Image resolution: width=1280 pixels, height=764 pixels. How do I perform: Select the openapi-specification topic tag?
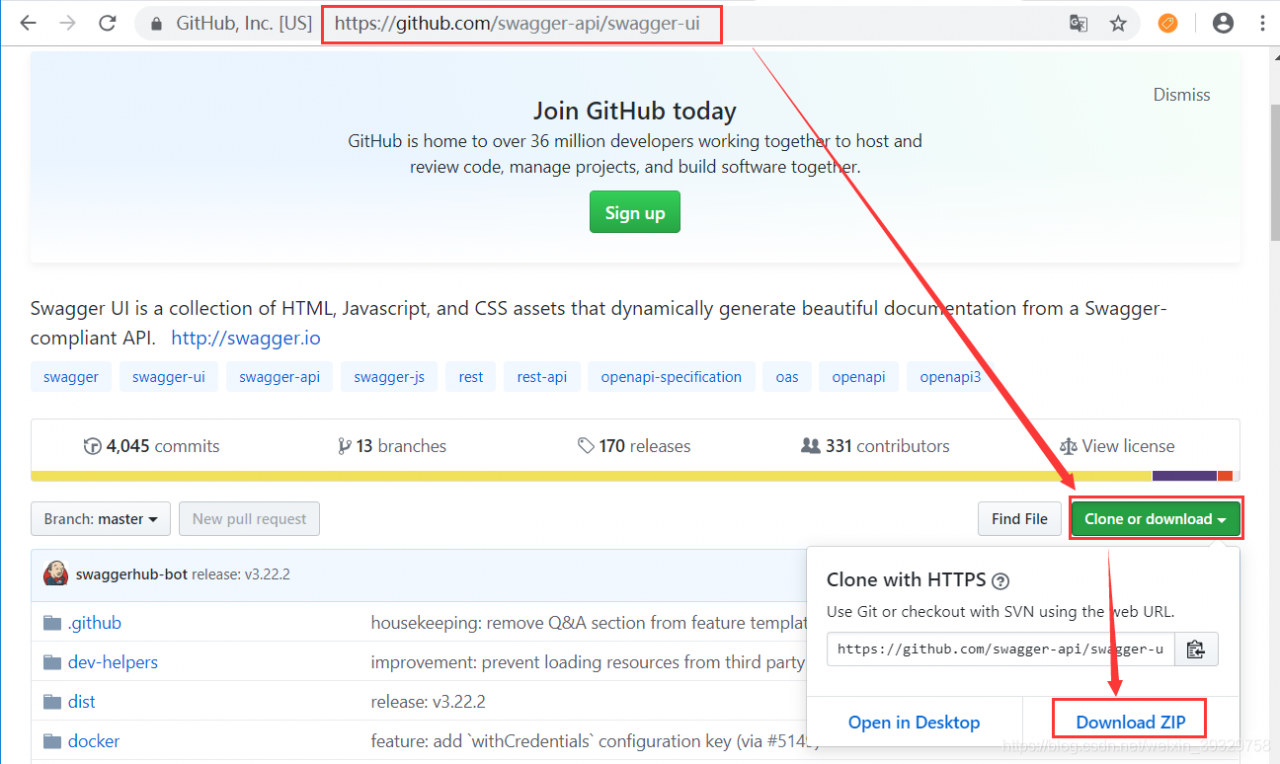(x=671, y=377)
